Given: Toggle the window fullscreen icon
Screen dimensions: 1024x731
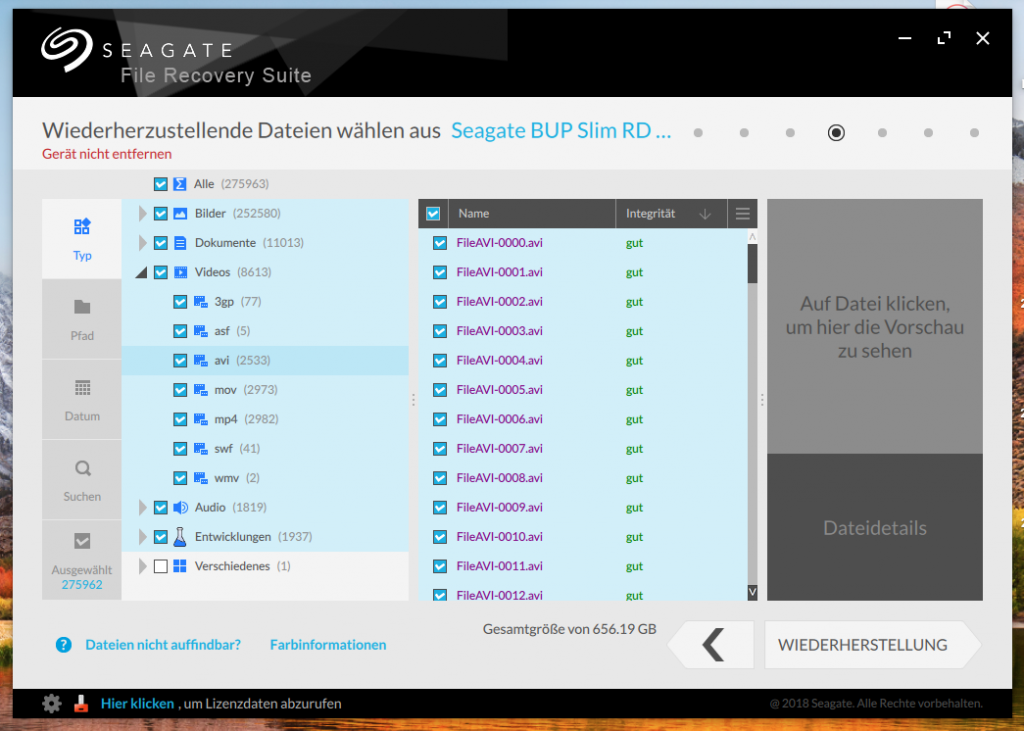Looking at the screenshot, I should [944, 39].
